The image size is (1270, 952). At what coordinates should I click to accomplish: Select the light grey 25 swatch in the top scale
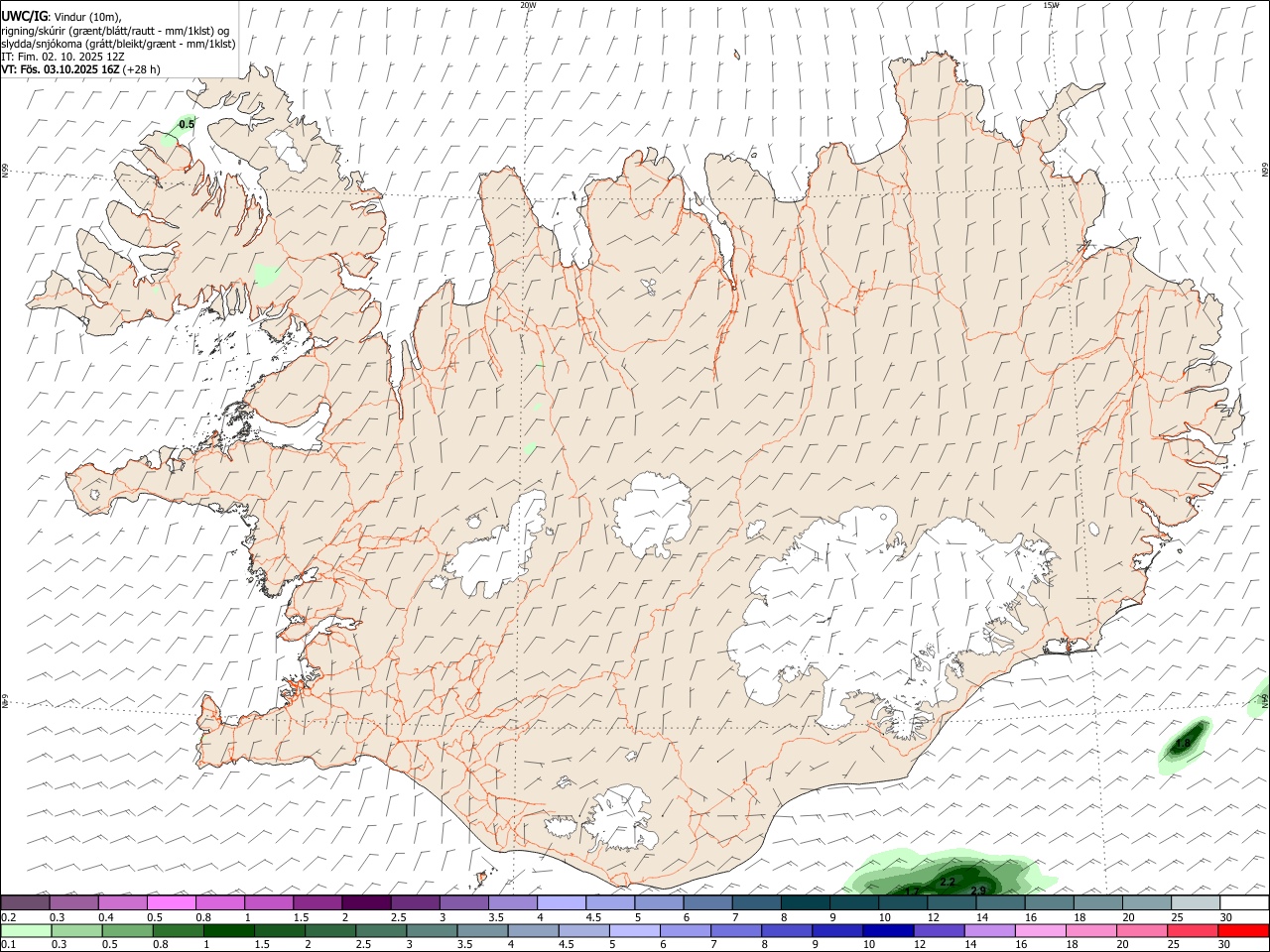1196,903
